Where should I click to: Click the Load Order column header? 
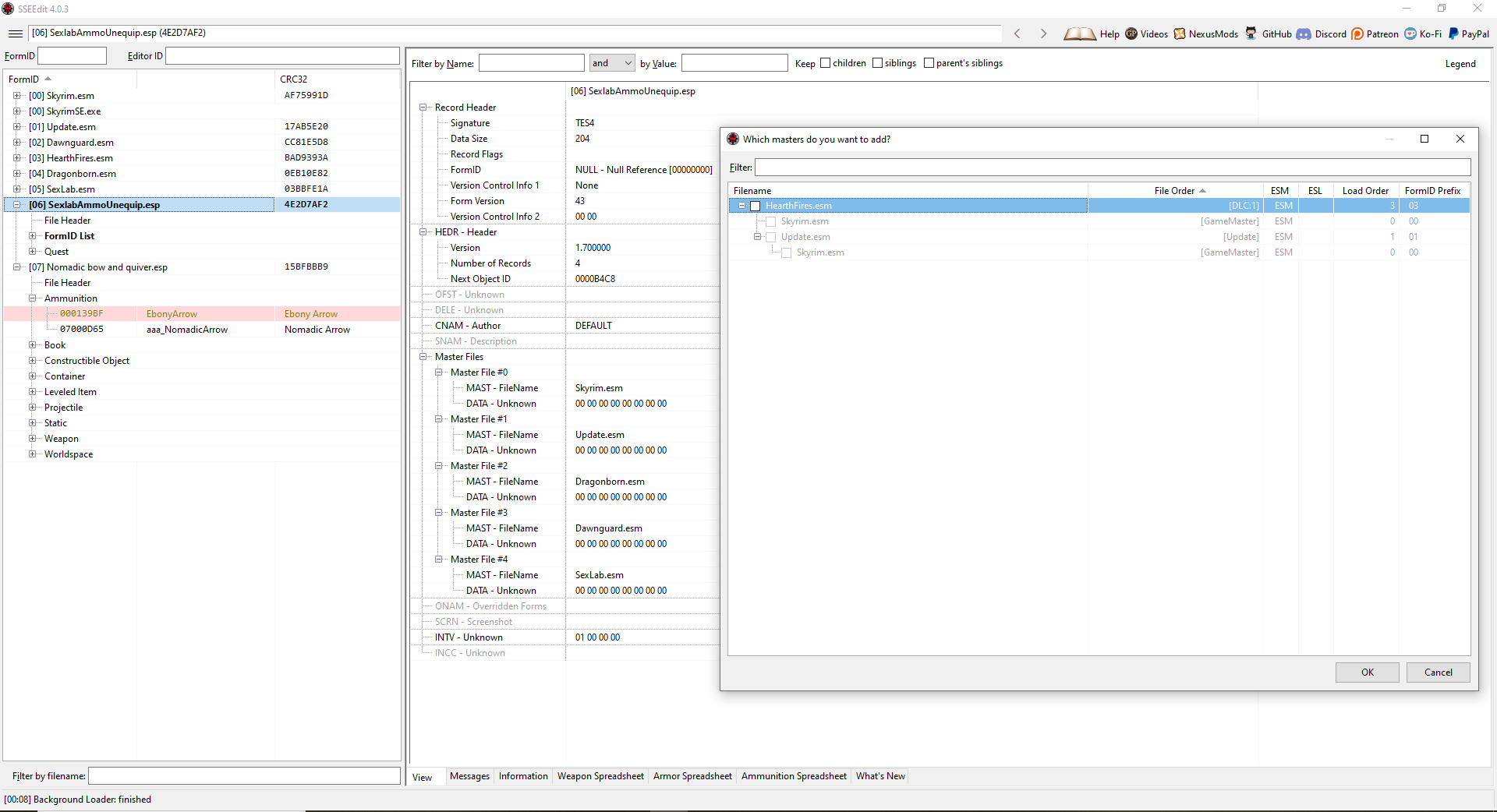1365,191
